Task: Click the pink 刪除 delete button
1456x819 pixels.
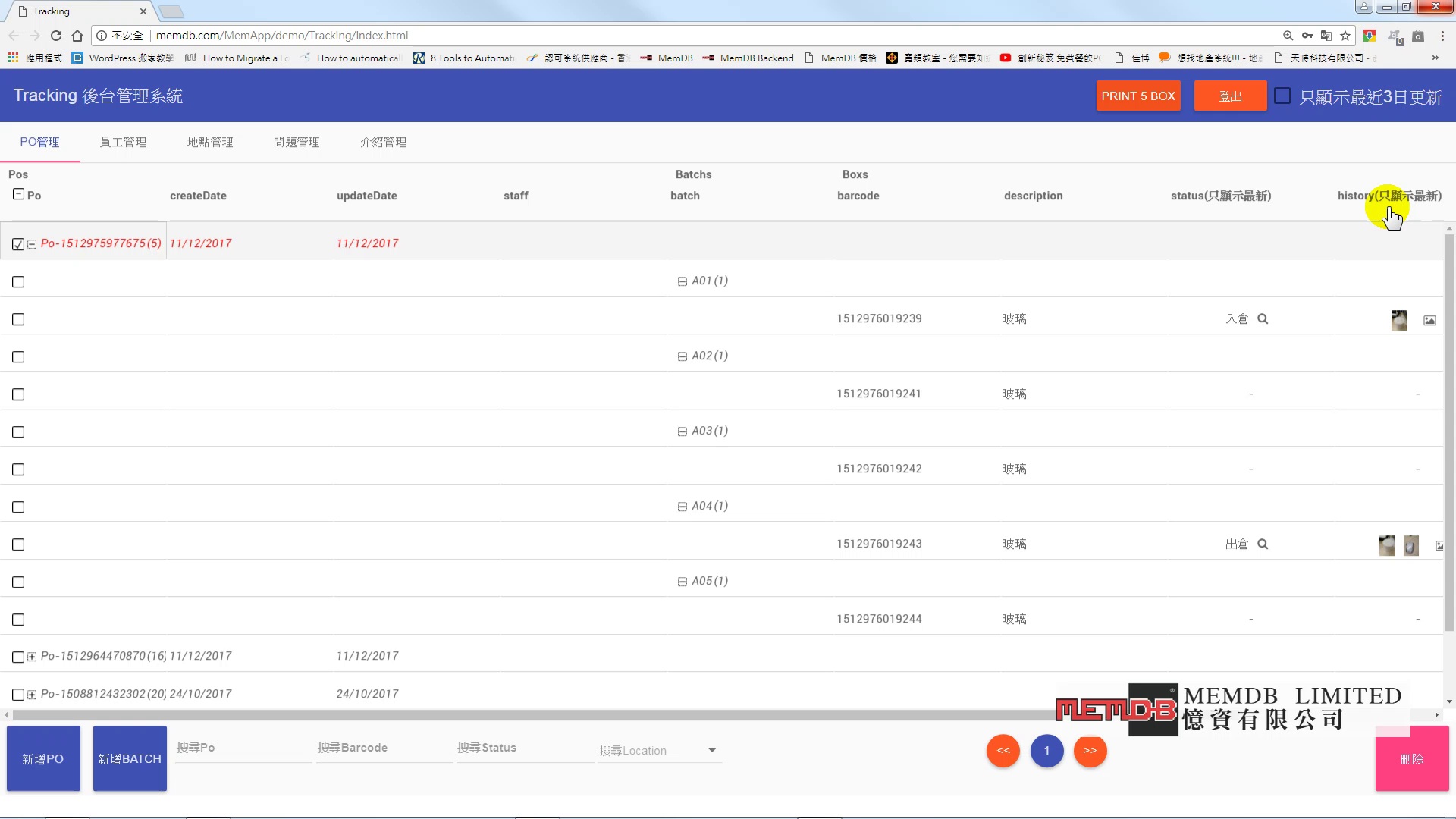Action: (x=1412, y=759)
